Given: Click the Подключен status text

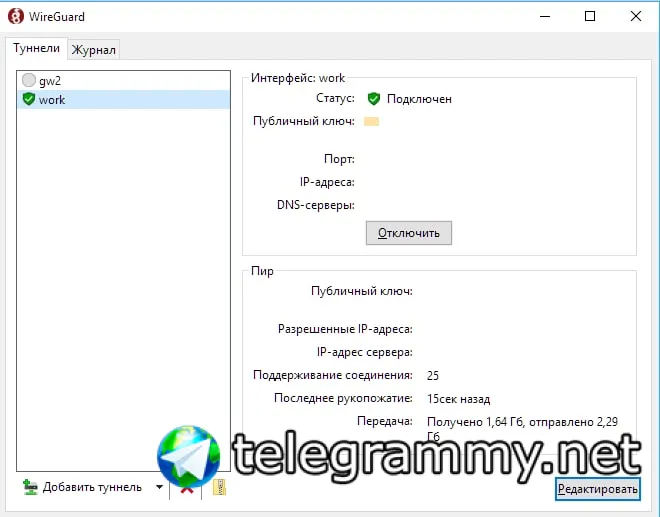Looking at the screenshot, I should pyautogui.click(x=419, y=99).
